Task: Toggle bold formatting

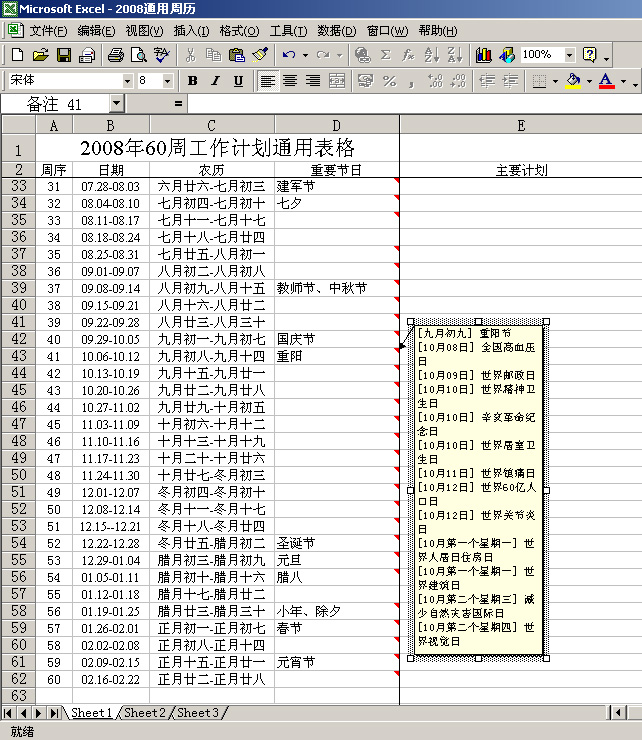Action: 192,81
